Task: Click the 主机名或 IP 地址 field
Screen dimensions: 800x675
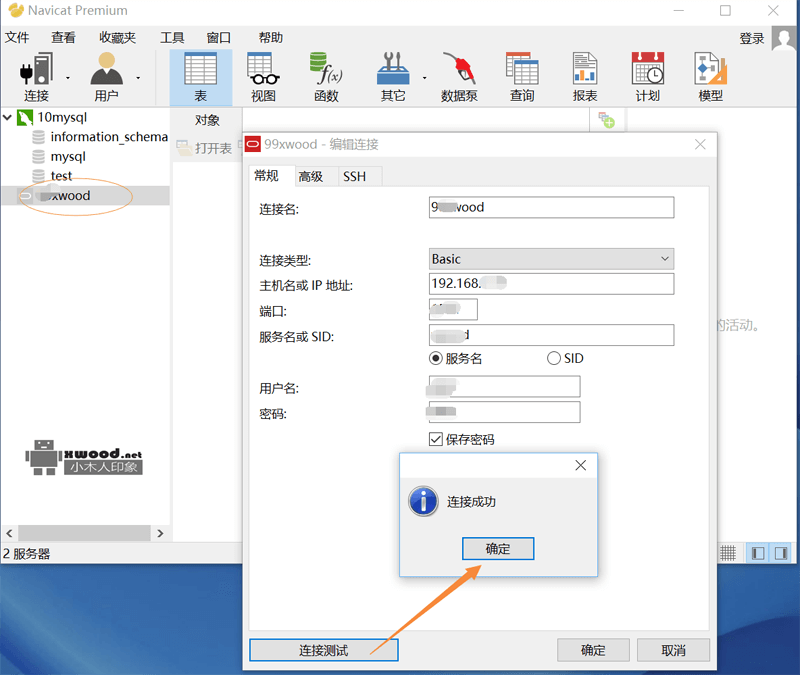Action: (x=551, y=284)
